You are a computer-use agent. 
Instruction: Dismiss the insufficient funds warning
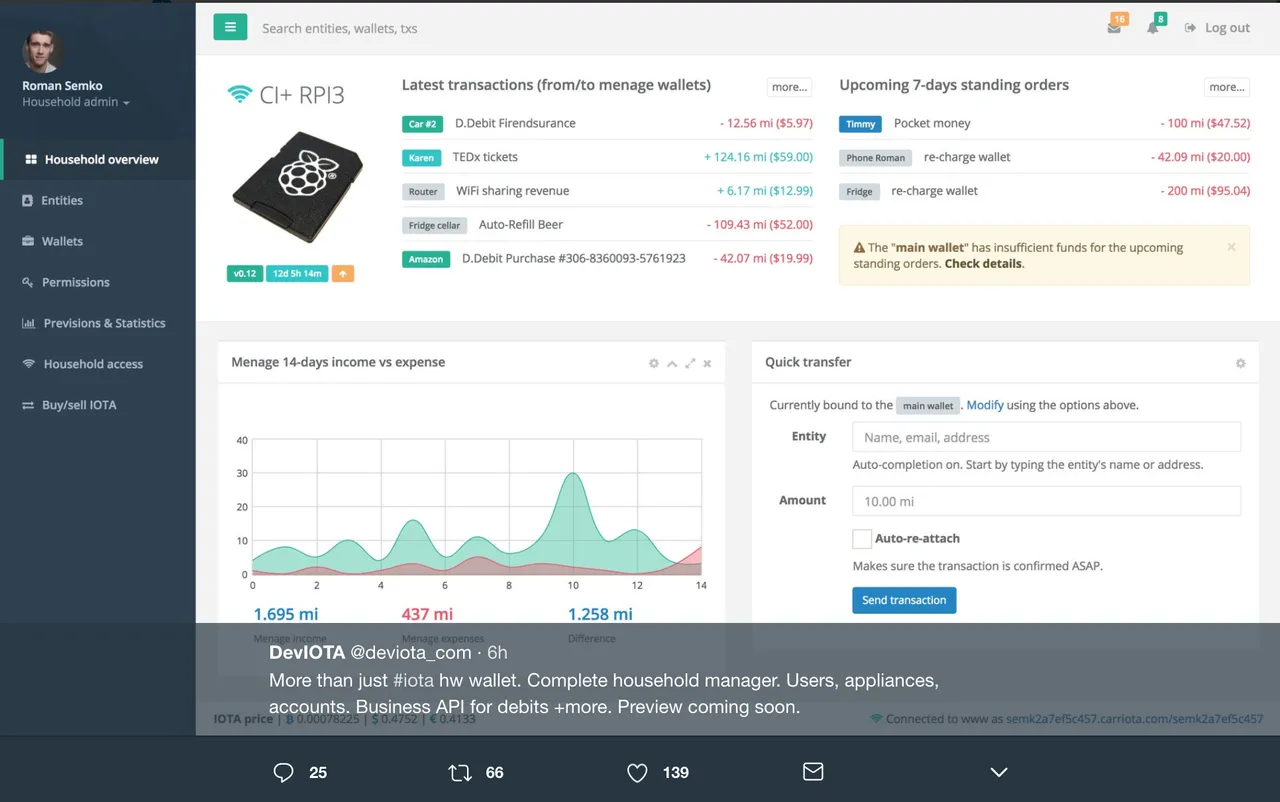coord(1231,247)
